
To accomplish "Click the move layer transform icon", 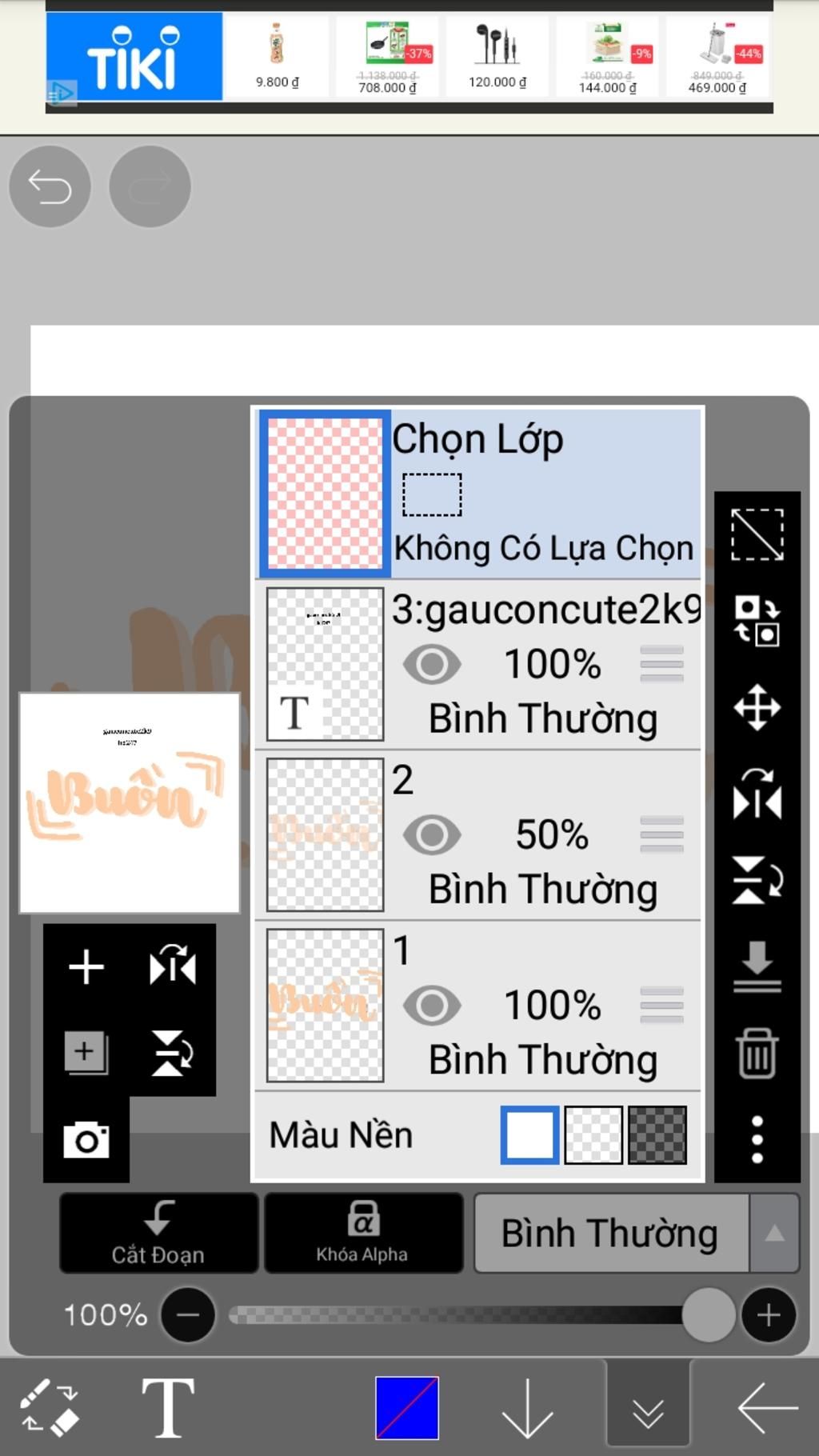I will tap(757, 707).
